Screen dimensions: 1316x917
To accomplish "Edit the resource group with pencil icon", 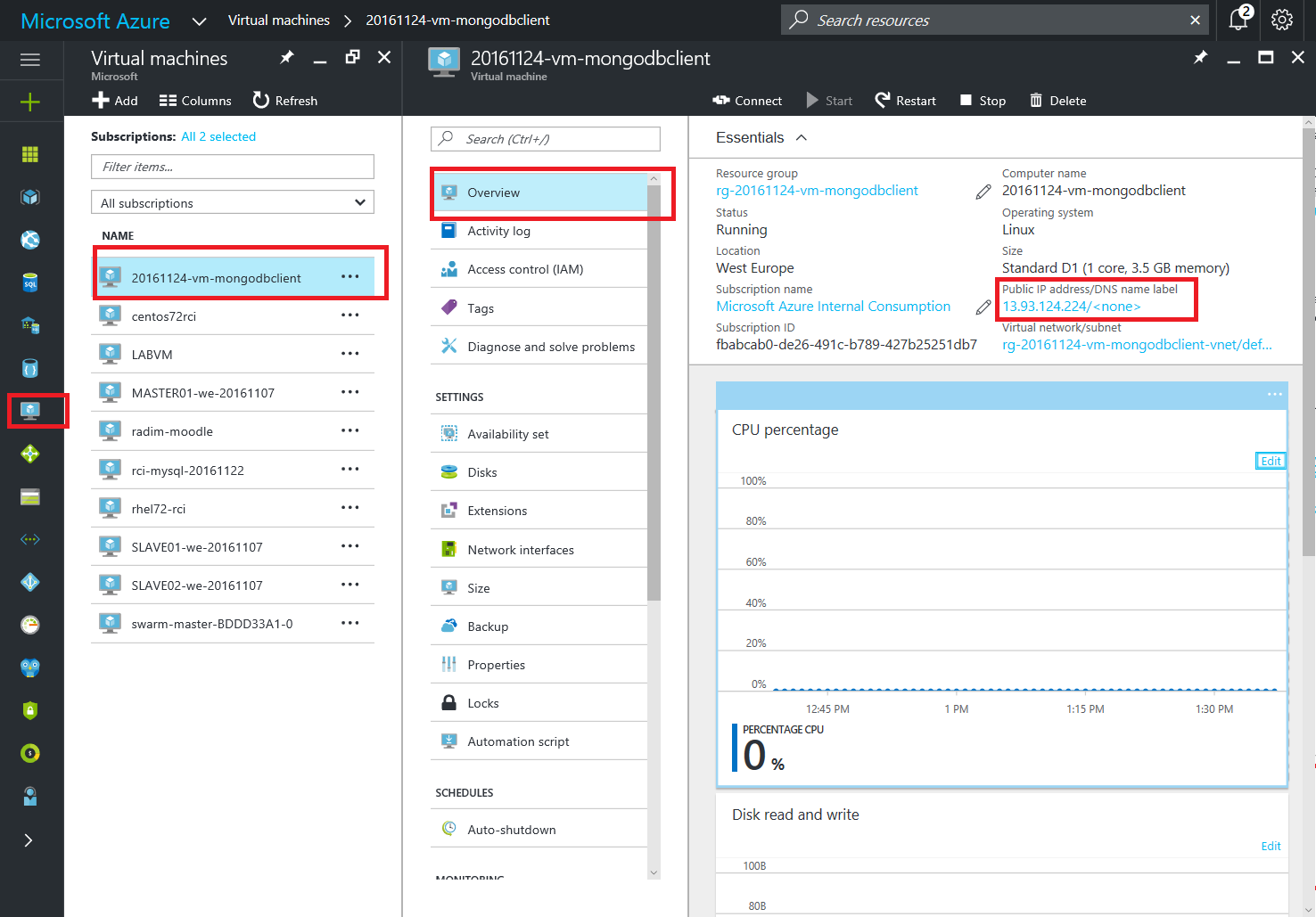I will pyautogui.click(x=983, y=192).
